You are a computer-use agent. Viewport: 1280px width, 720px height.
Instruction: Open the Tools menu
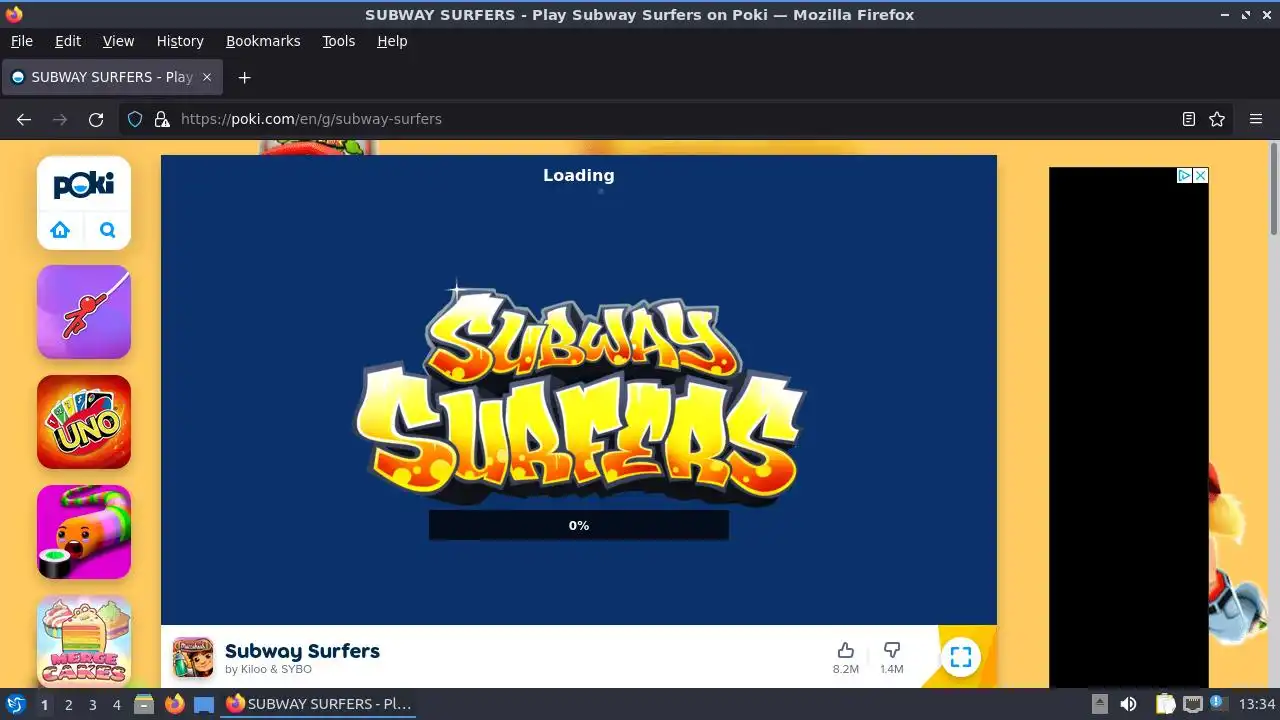(x=339, y=41)
